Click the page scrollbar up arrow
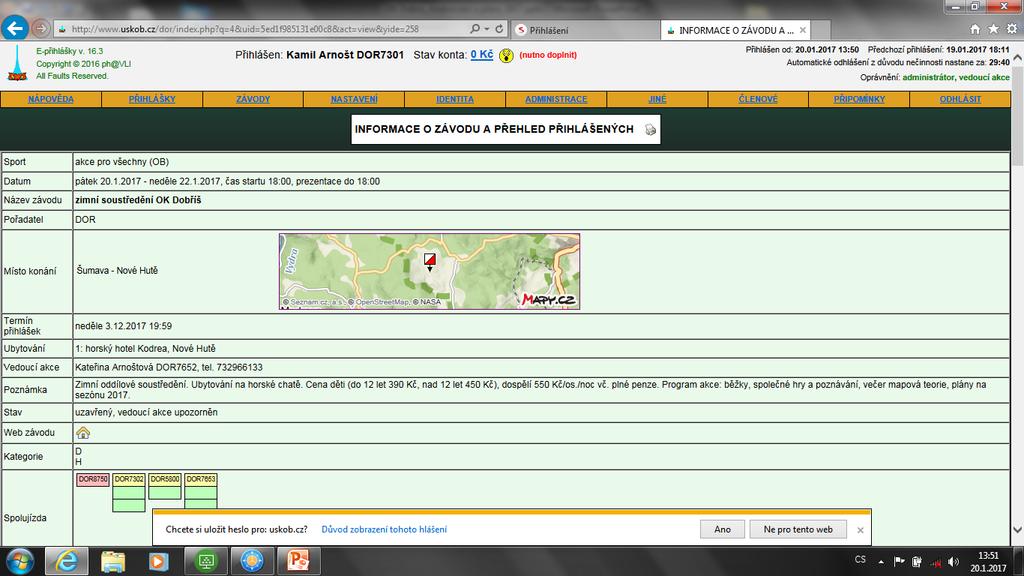1024x576 pixels. pyautogui.click(x=1017, y=57)
